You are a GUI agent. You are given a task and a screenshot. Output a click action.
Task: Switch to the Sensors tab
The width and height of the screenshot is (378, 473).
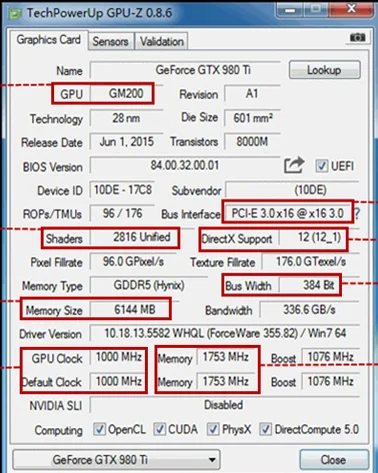click(x=111, y=41)
